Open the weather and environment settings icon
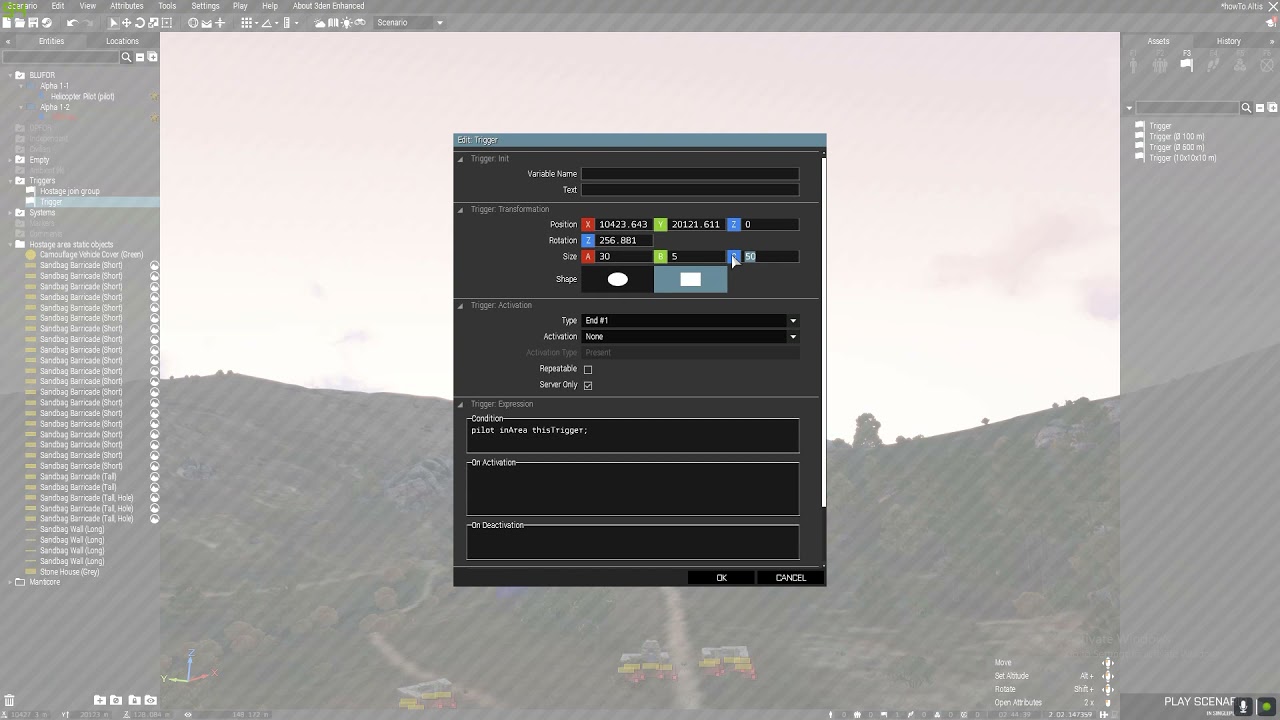This screenshot has width=1280, height=720. (320, 22)
